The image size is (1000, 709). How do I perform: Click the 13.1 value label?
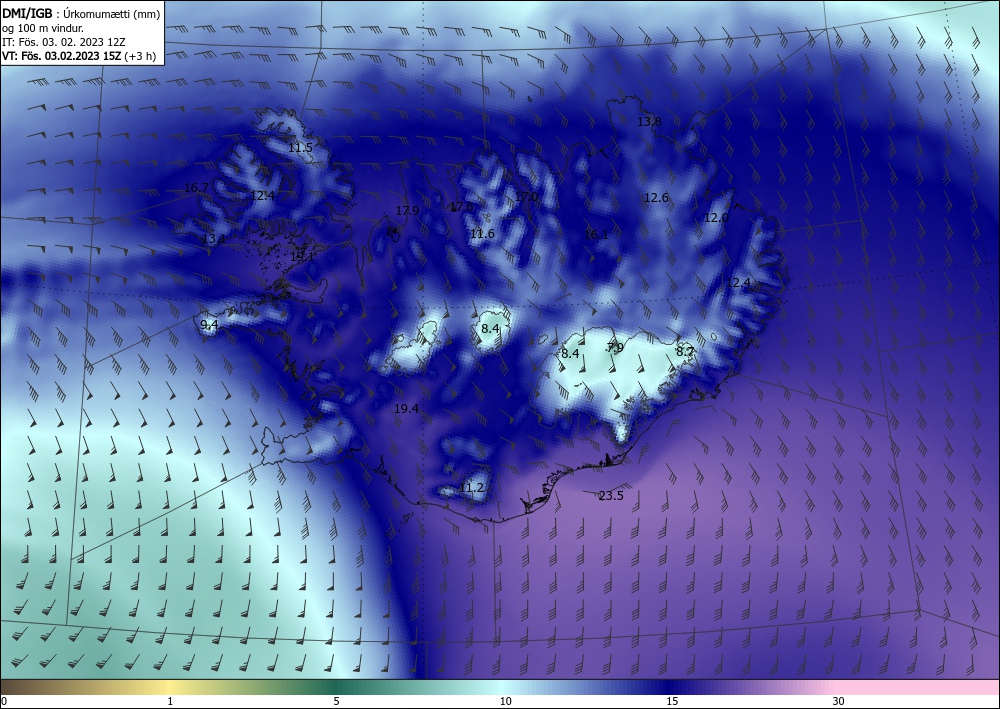pyautogui.click(x=214, y=239)
